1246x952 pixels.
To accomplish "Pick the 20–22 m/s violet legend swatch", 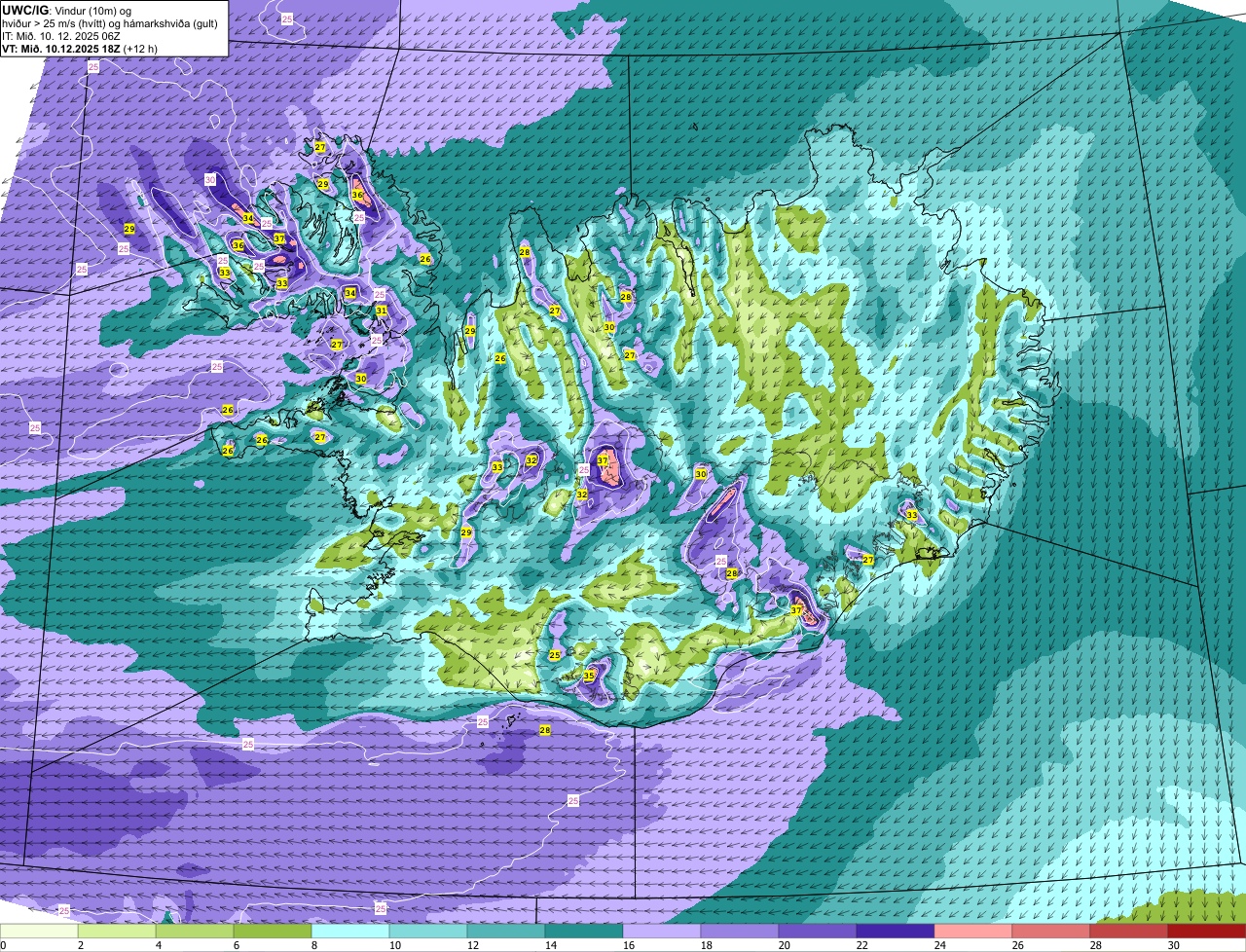I will pos(818,932).
